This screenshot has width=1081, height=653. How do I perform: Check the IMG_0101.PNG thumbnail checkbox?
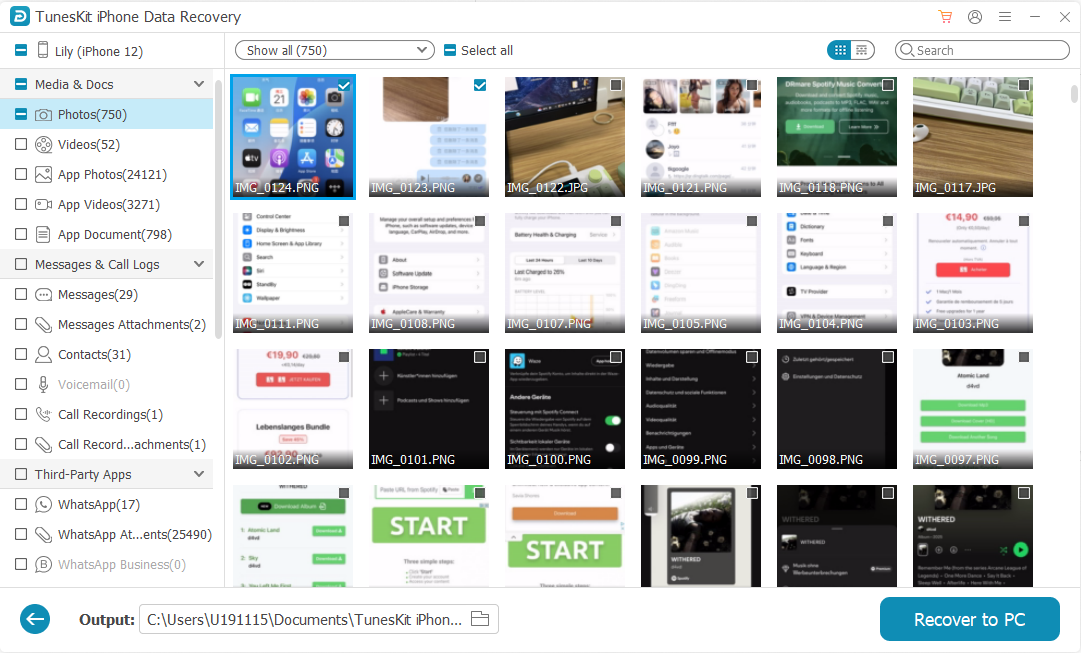[480, 357]
